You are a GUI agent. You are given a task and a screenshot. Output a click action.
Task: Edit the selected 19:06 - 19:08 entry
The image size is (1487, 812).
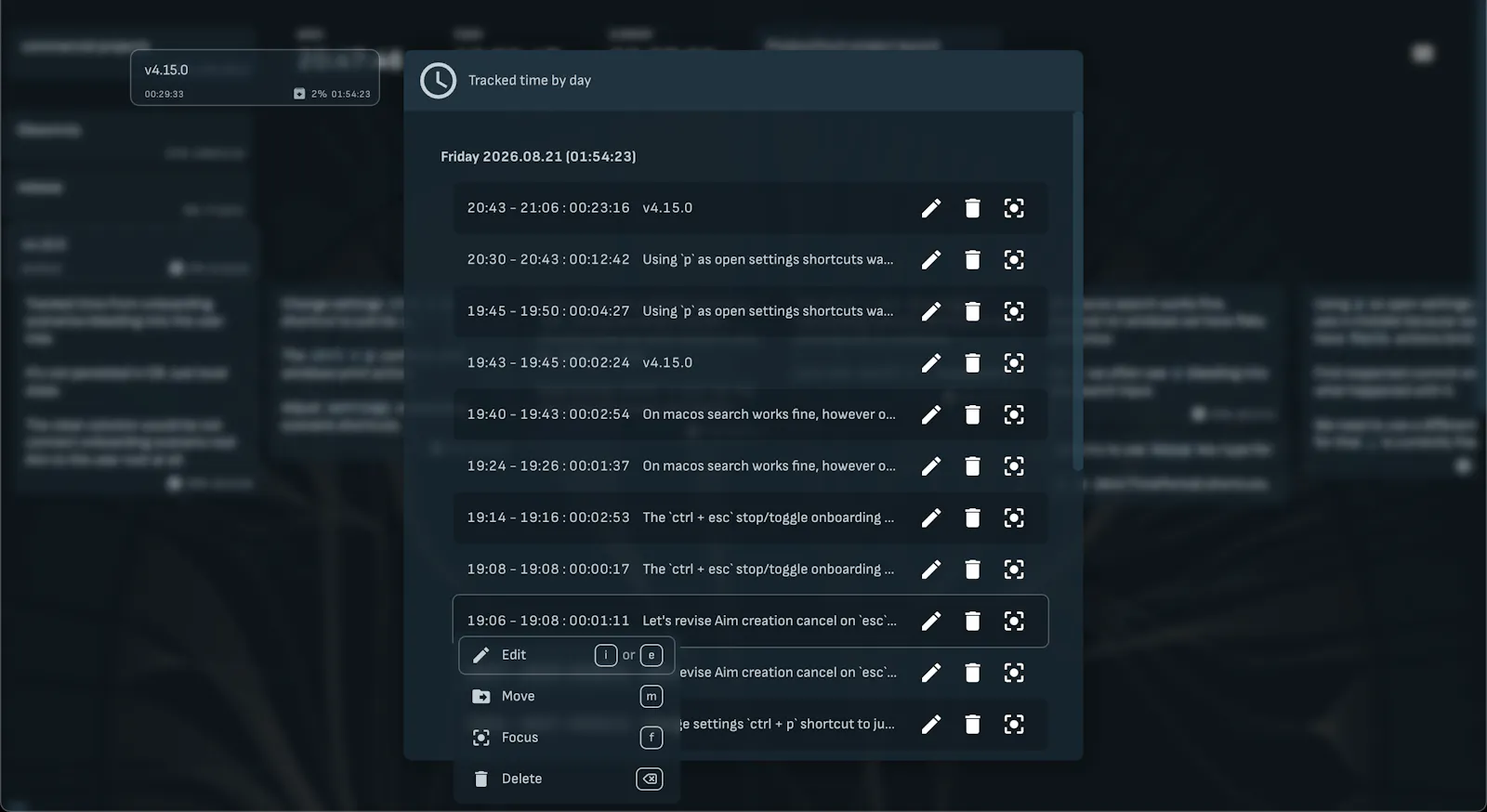tap(930, 621)
